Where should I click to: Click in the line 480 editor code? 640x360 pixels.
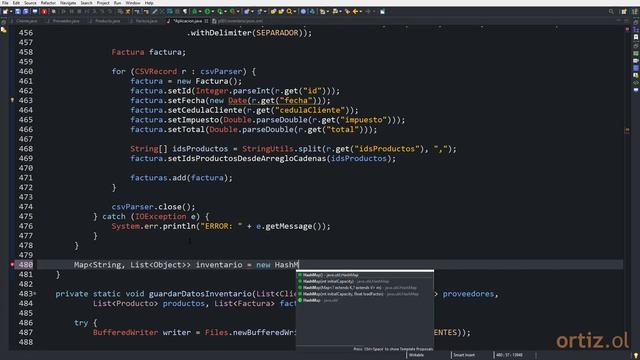186,264
